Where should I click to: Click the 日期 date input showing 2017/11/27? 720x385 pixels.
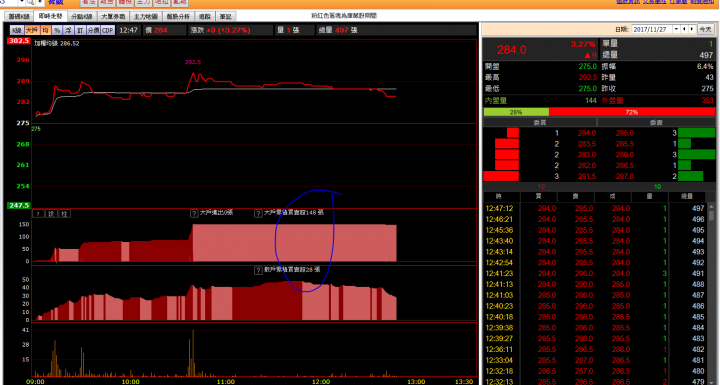pos(652,29)
